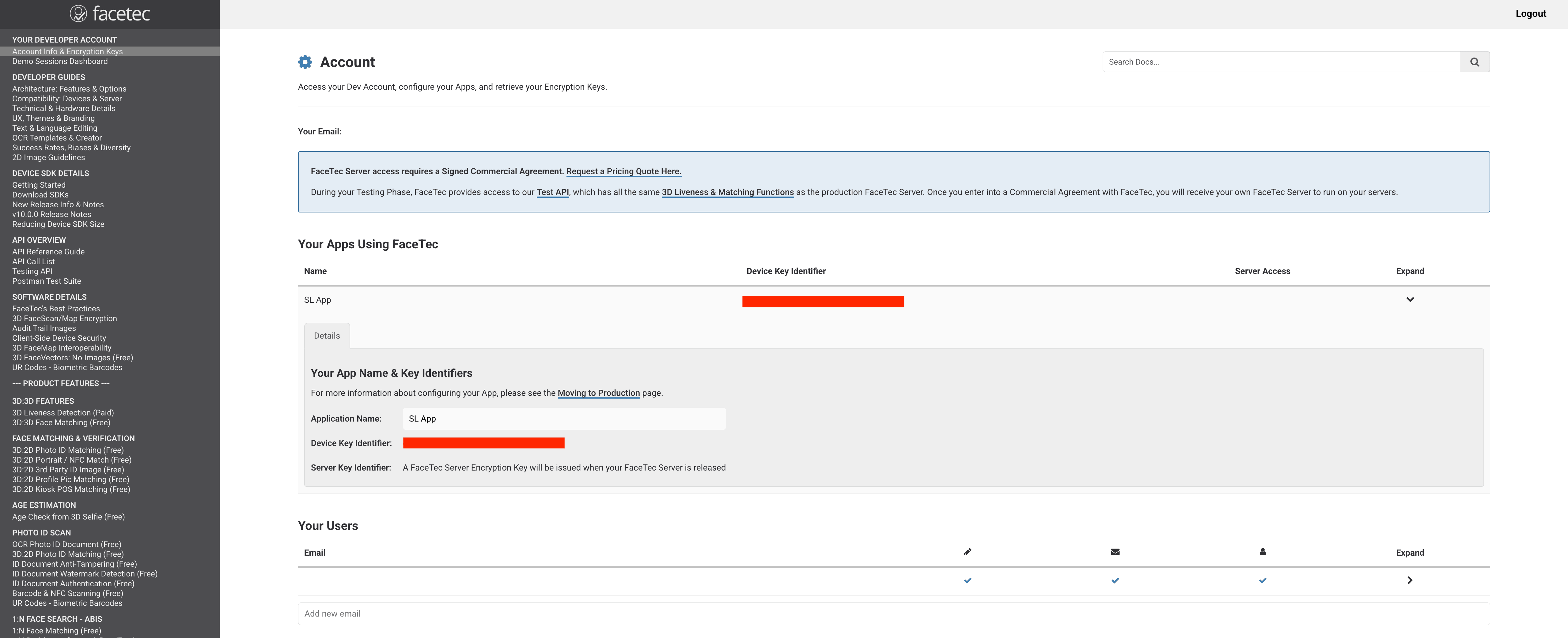Click the envelope column icon
The width and height of the screenshot is (1568, 638).
pyautogui.click(x=1115, y=552)
